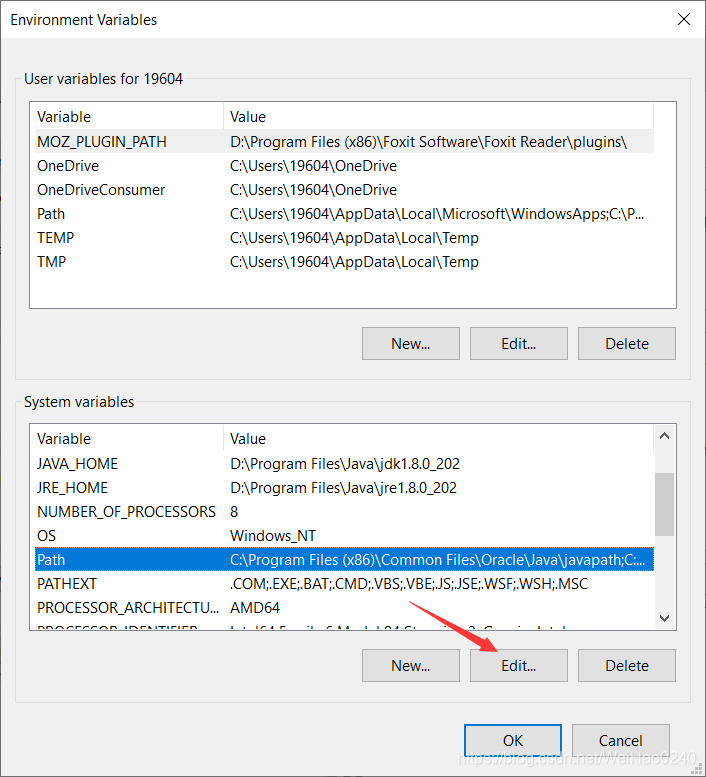Close the Environment Variables dialog
Image resolution: width=706 pixels, height=777 pixels.
tap(684, 19)
